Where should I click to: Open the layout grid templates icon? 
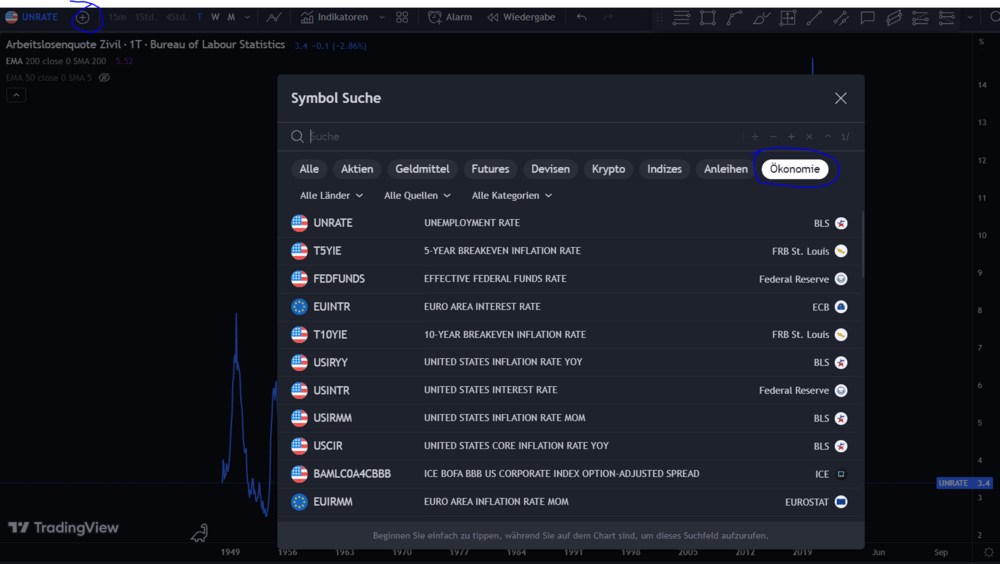(x=402, y=17)
